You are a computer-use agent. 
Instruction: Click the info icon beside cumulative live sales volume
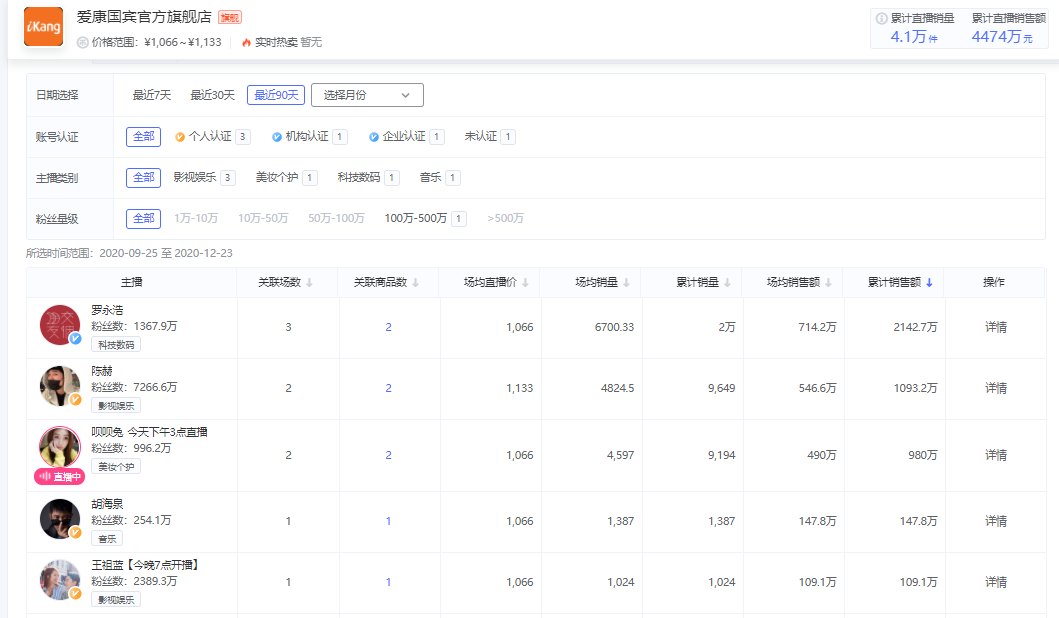tap(881, 18)
